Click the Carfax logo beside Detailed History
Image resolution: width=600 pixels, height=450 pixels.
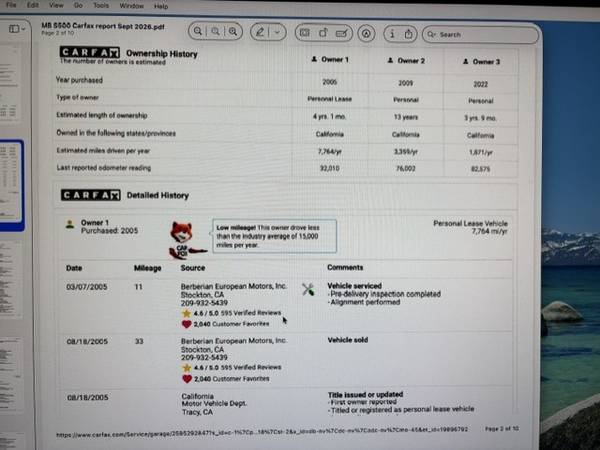pyautogui.click(x=91, y=195)
